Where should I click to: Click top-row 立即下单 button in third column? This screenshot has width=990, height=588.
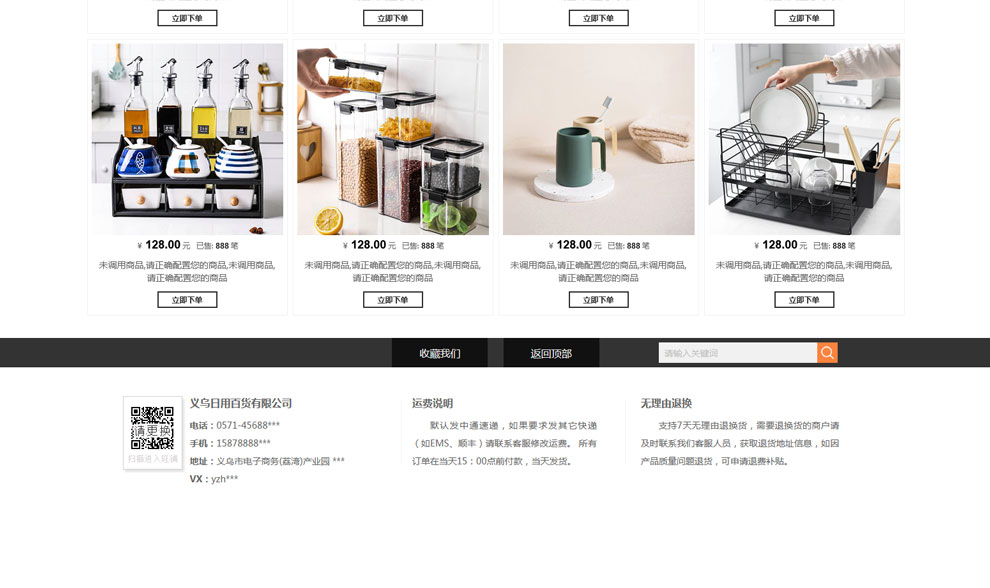[x=599, y=18]
